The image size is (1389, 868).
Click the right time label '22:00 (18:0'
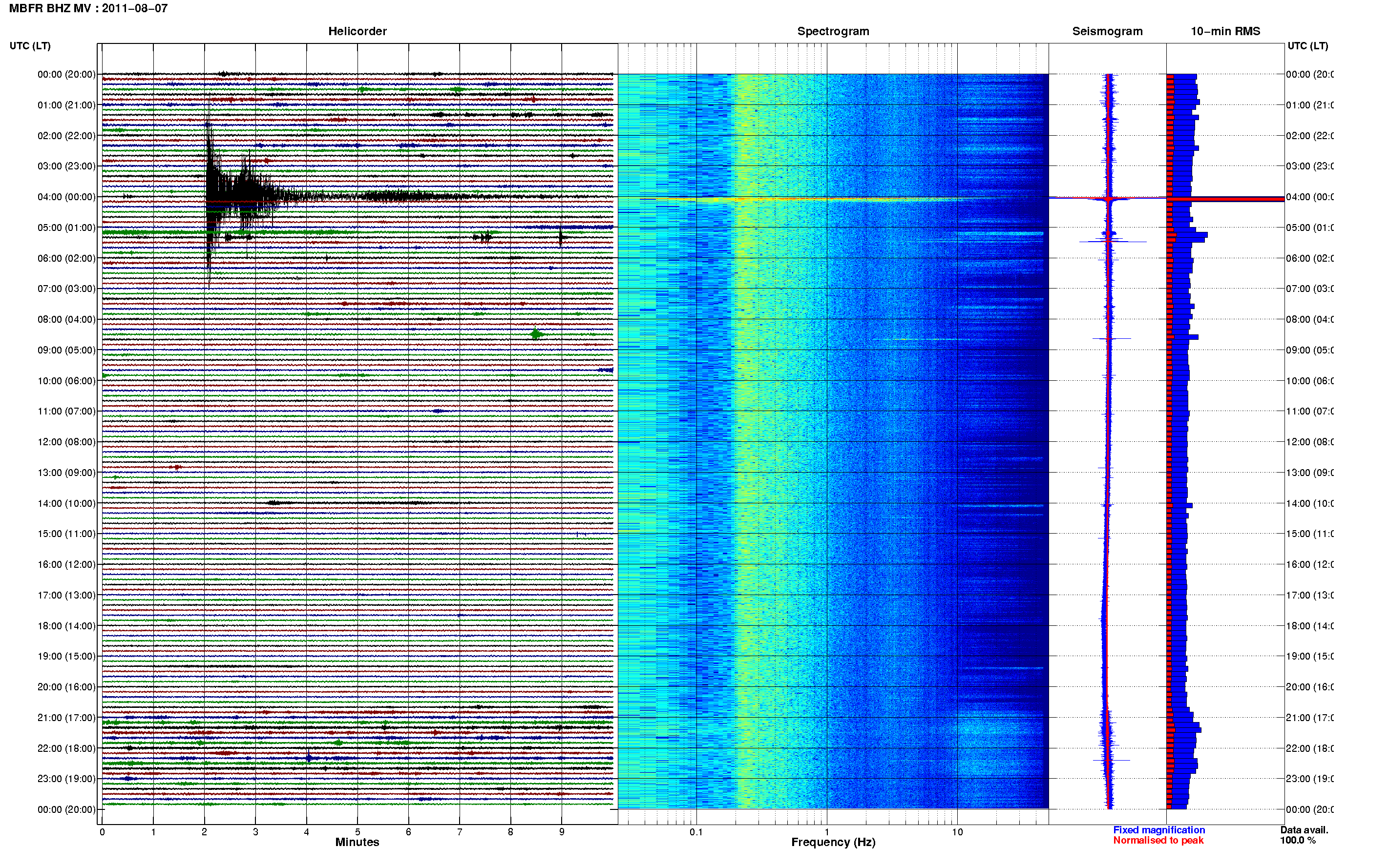1309,748
